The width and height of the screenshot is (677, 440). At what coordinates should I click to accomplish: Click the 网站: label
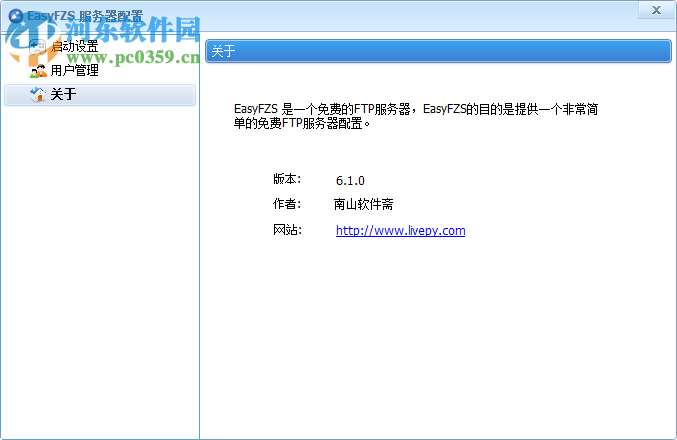pos(287,230)
